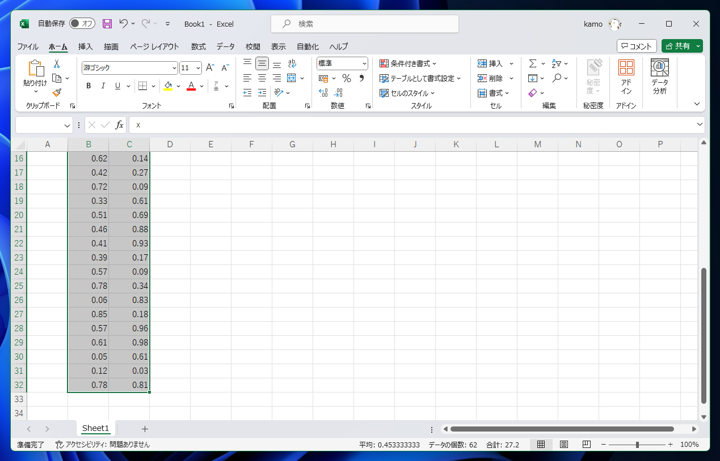Click the Increase Indent icon
Image resolution: width=720 pixels, height=461 pixels.
262,93
